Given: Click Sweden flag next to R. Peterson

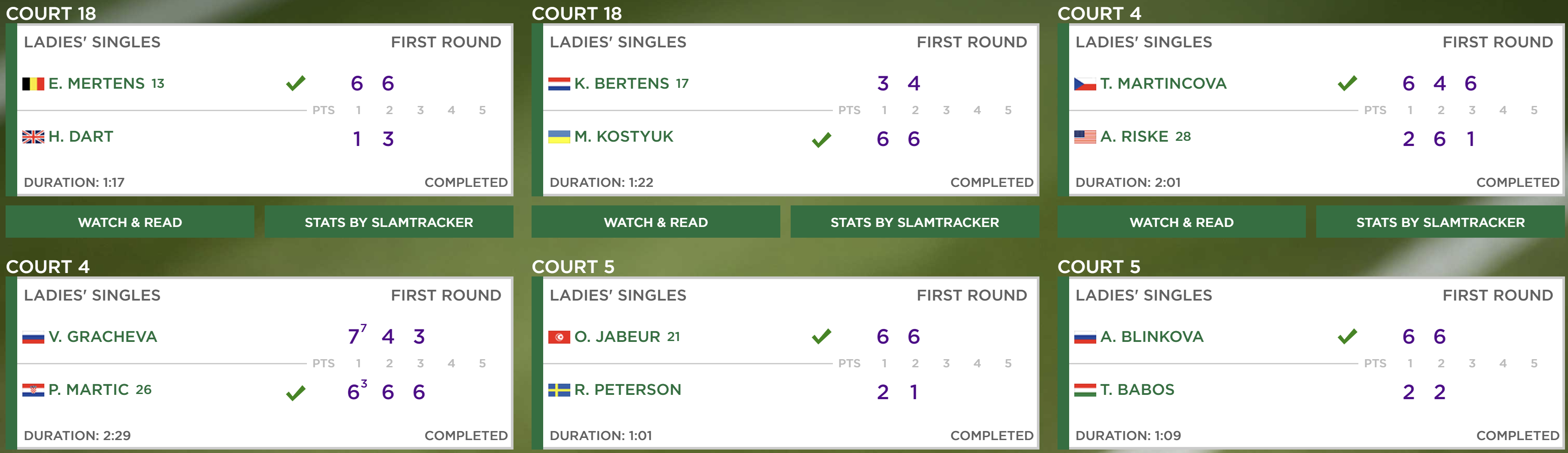Looking at the screenshot, I should pos(559,390).
